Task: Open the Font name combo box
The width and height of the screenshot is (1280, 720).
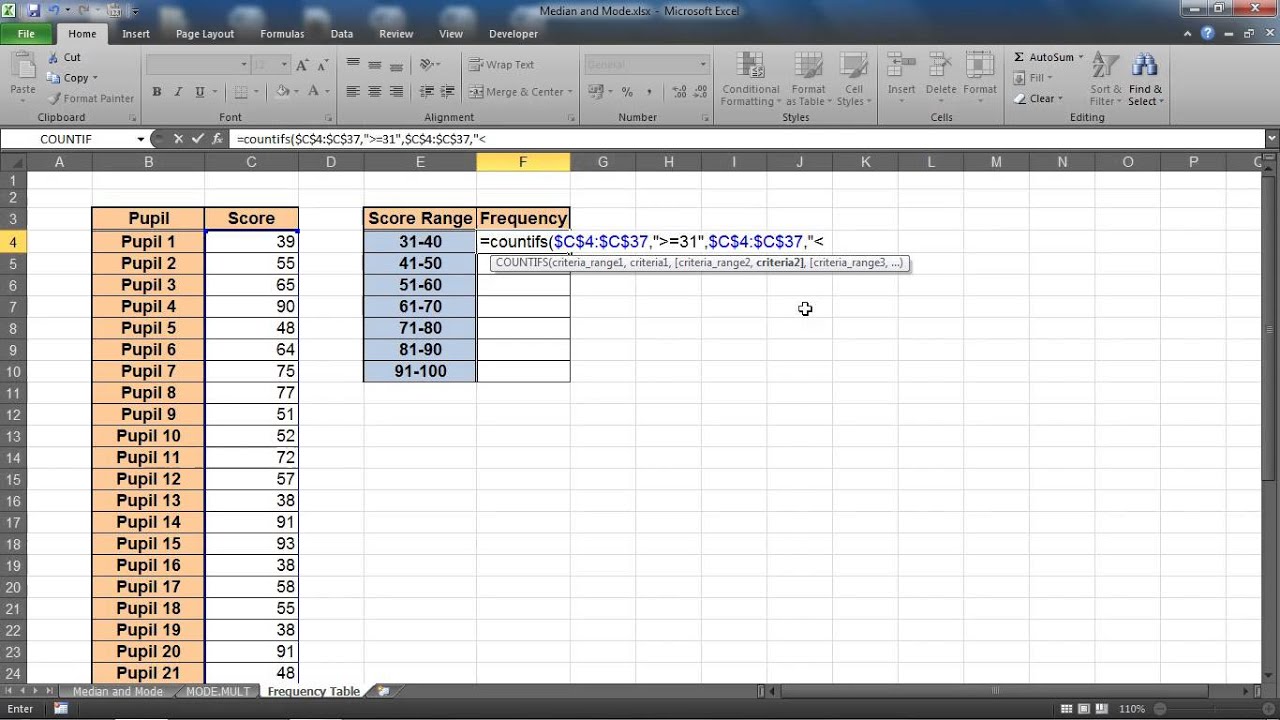Action: pyautogui.click(x=197, y=64)
